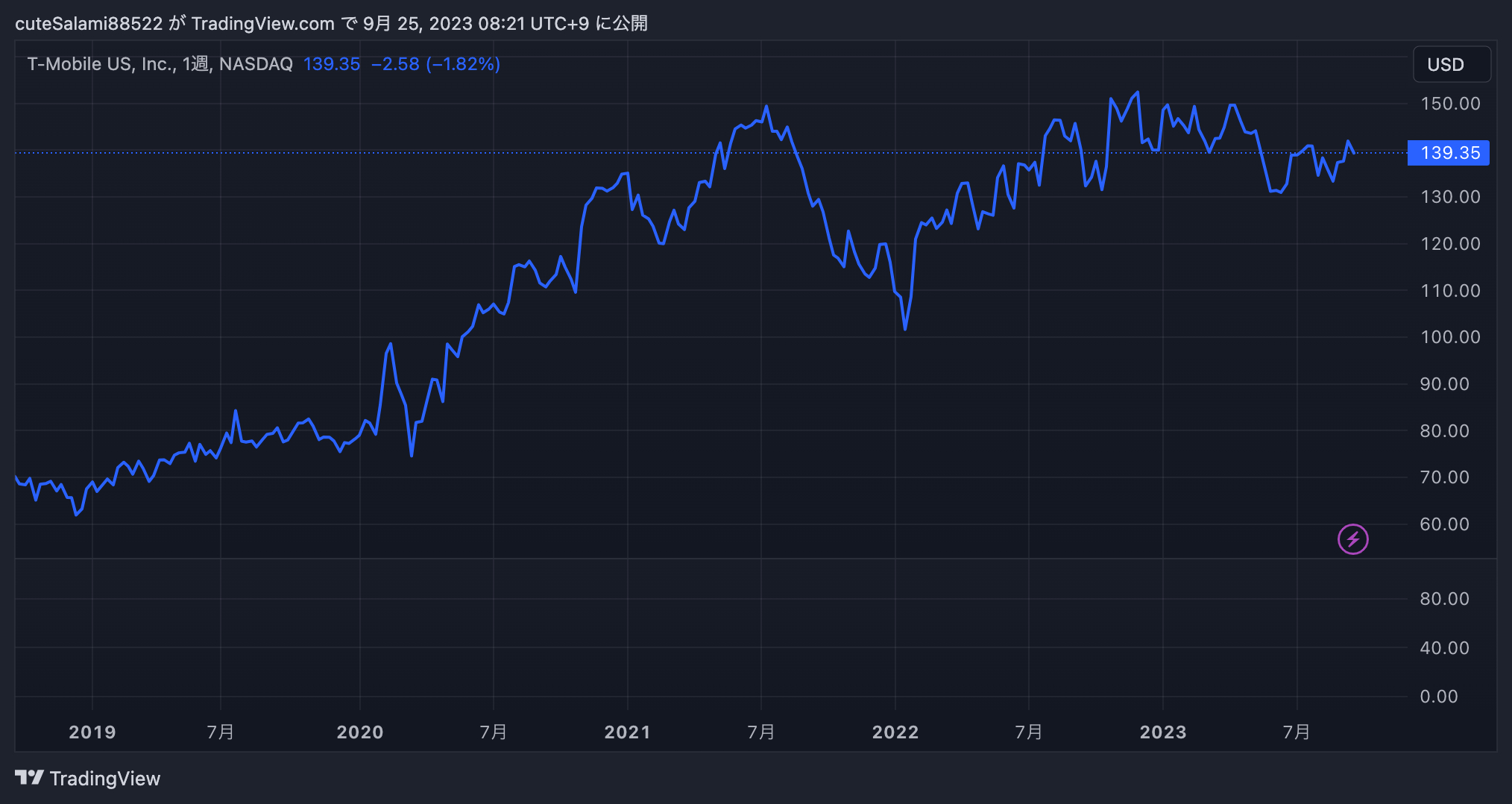Click the T-Mobile US, Inc. symbol title

click(100, 64)
